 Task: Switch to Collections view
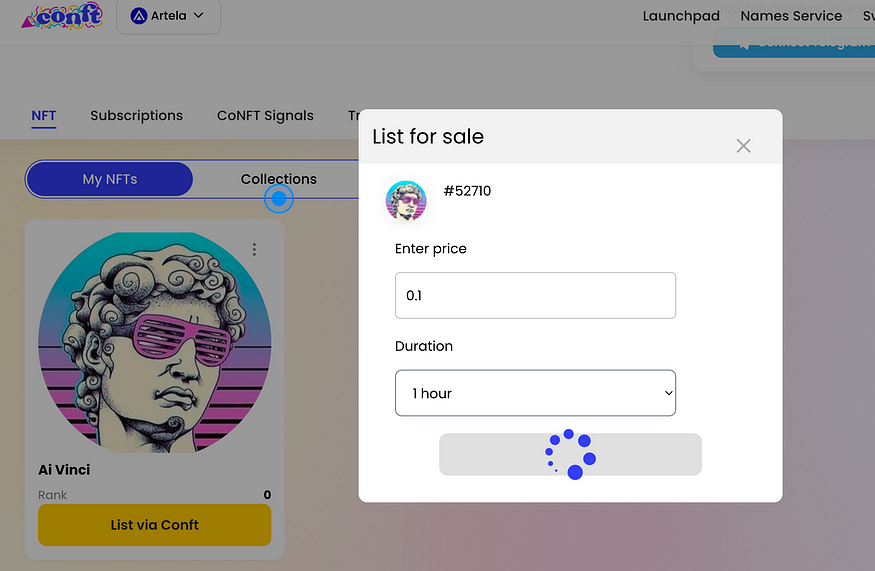tap(278, 179)
